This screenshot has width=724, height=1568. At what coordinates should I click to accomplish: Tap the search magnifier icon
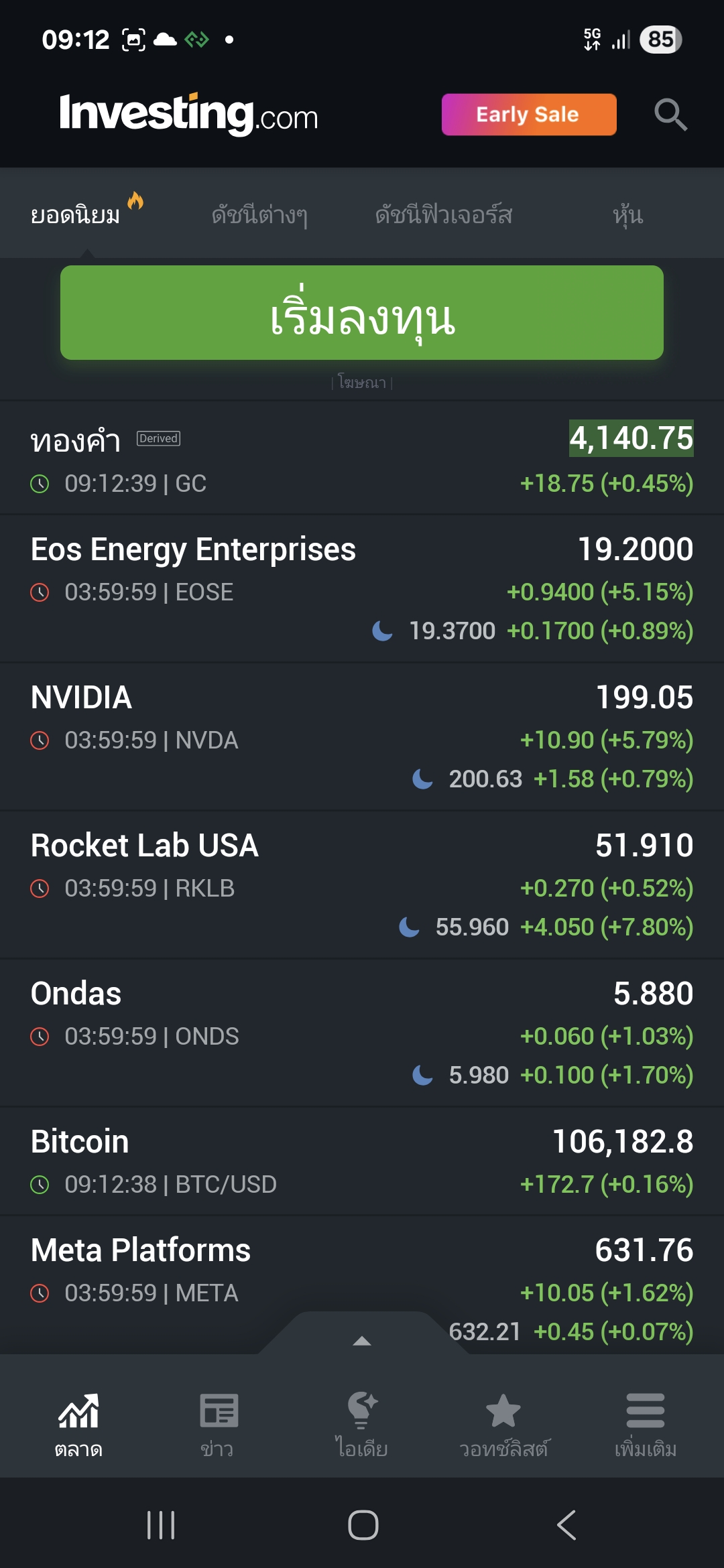[670, 115]
